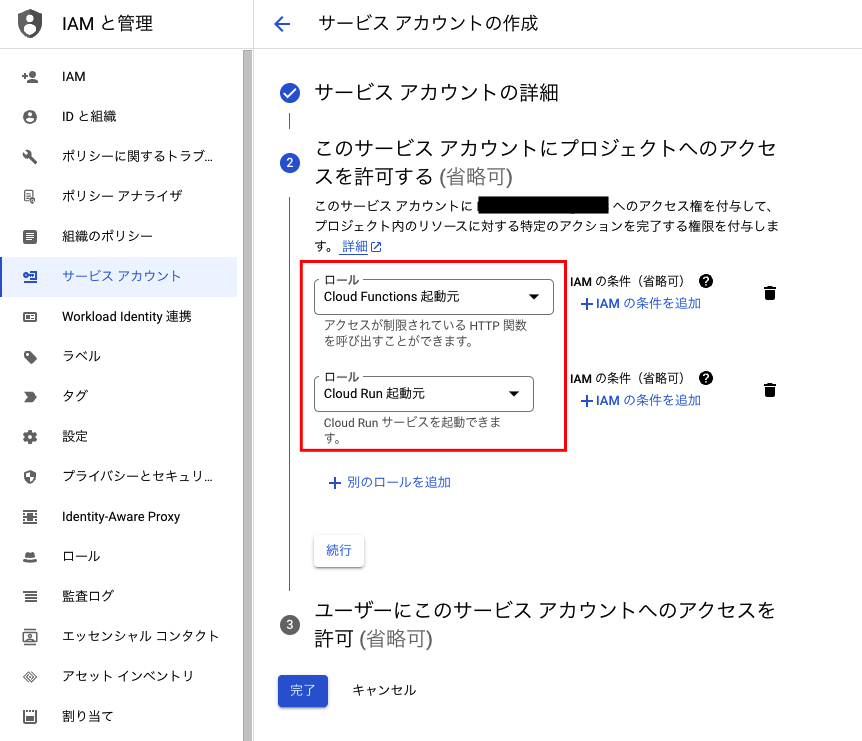Click the IAM と管理 header title
Viewport: 862px width, 741px height.
tap(107, 24)
